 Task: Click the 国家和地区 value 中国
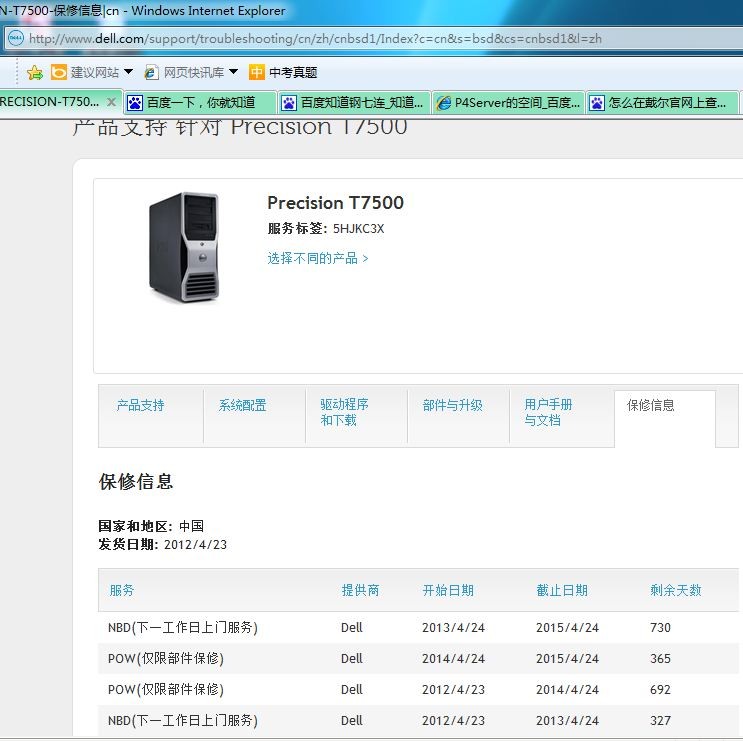click(x=191, y=526)
